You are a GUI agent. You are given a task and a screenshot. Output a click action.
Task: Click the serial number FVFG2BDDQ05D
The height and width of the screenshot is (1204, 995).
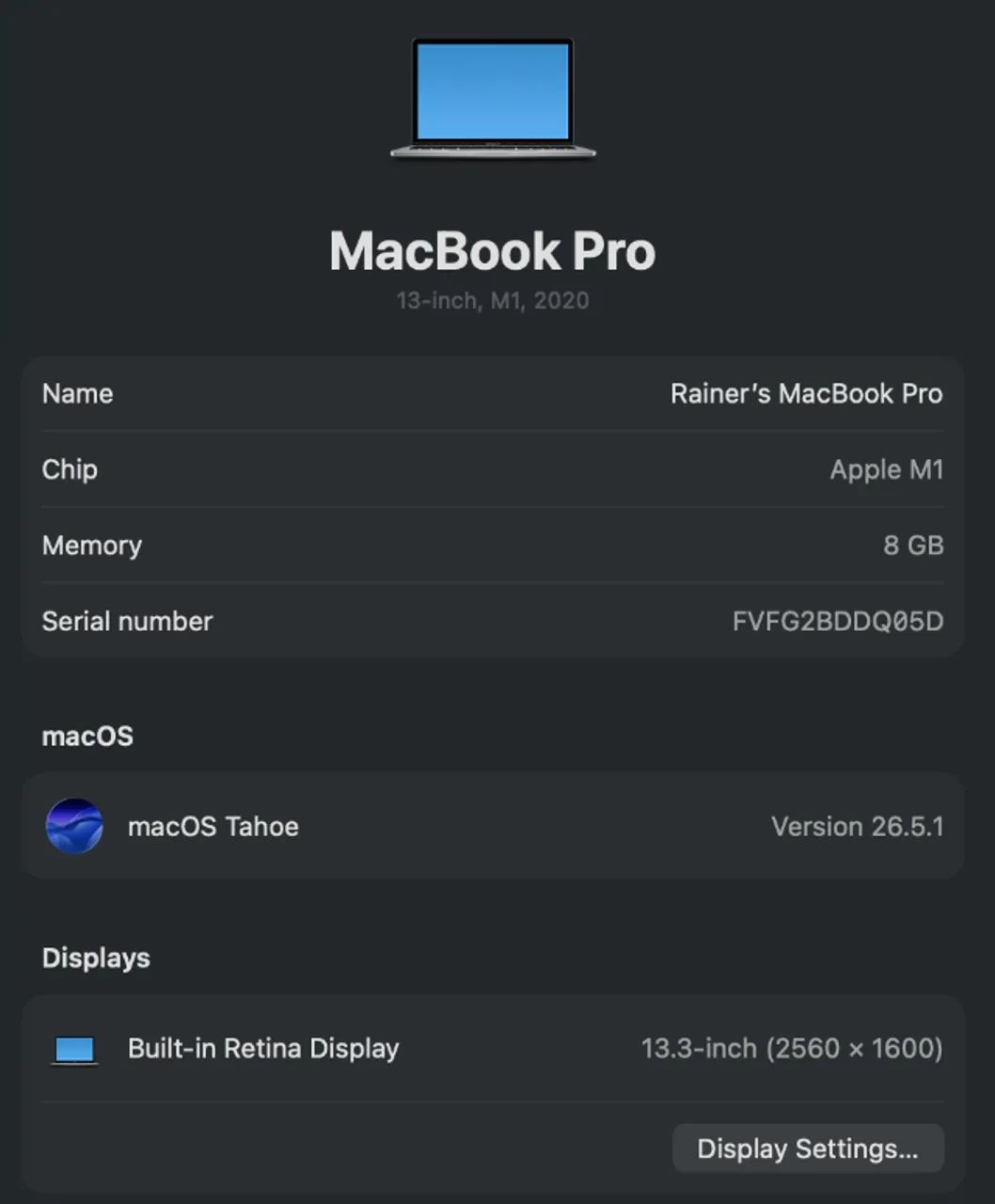click(837, 621)
